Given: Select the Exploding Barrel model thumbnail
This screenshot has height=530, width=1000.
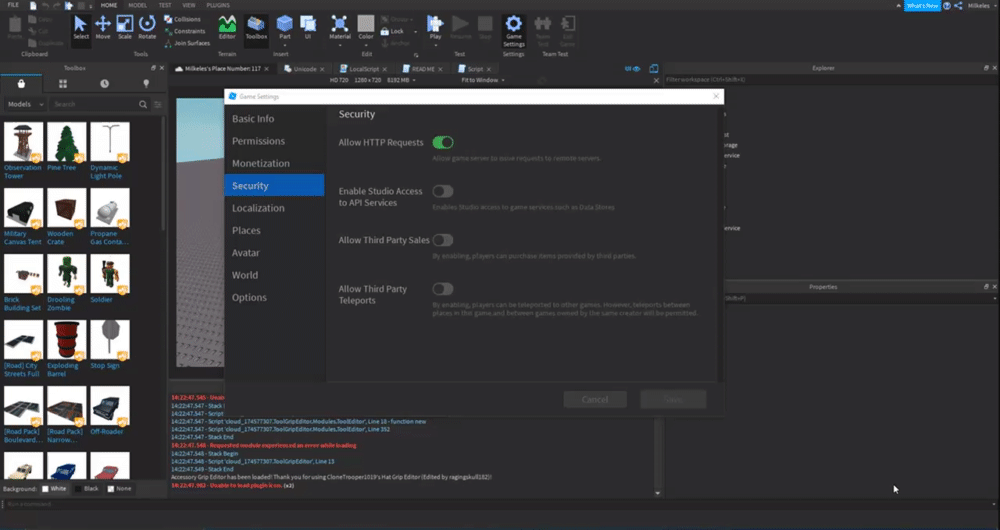Looking at the screenshot, I should pos(66,341).
